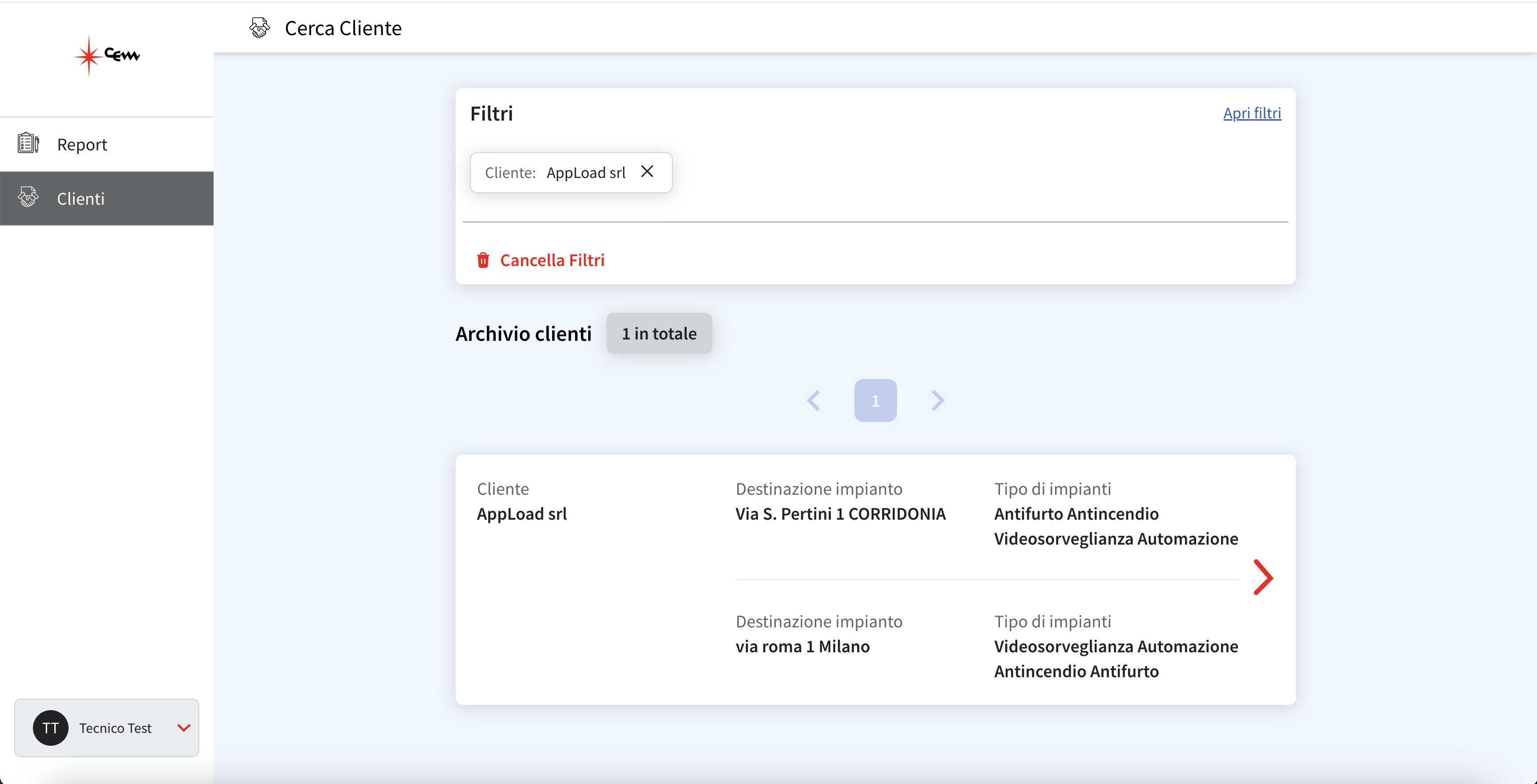Click the TT user avatar
The width and height of the screenshot is (1537, 784).
pos(51,728)
